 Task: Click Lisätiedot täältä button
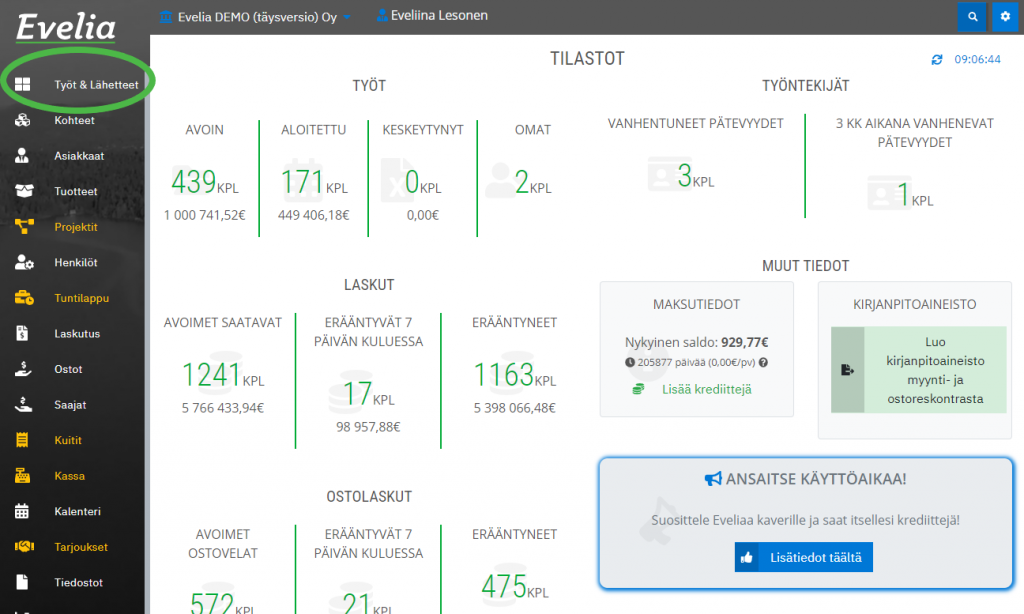[x=803, y=557]
